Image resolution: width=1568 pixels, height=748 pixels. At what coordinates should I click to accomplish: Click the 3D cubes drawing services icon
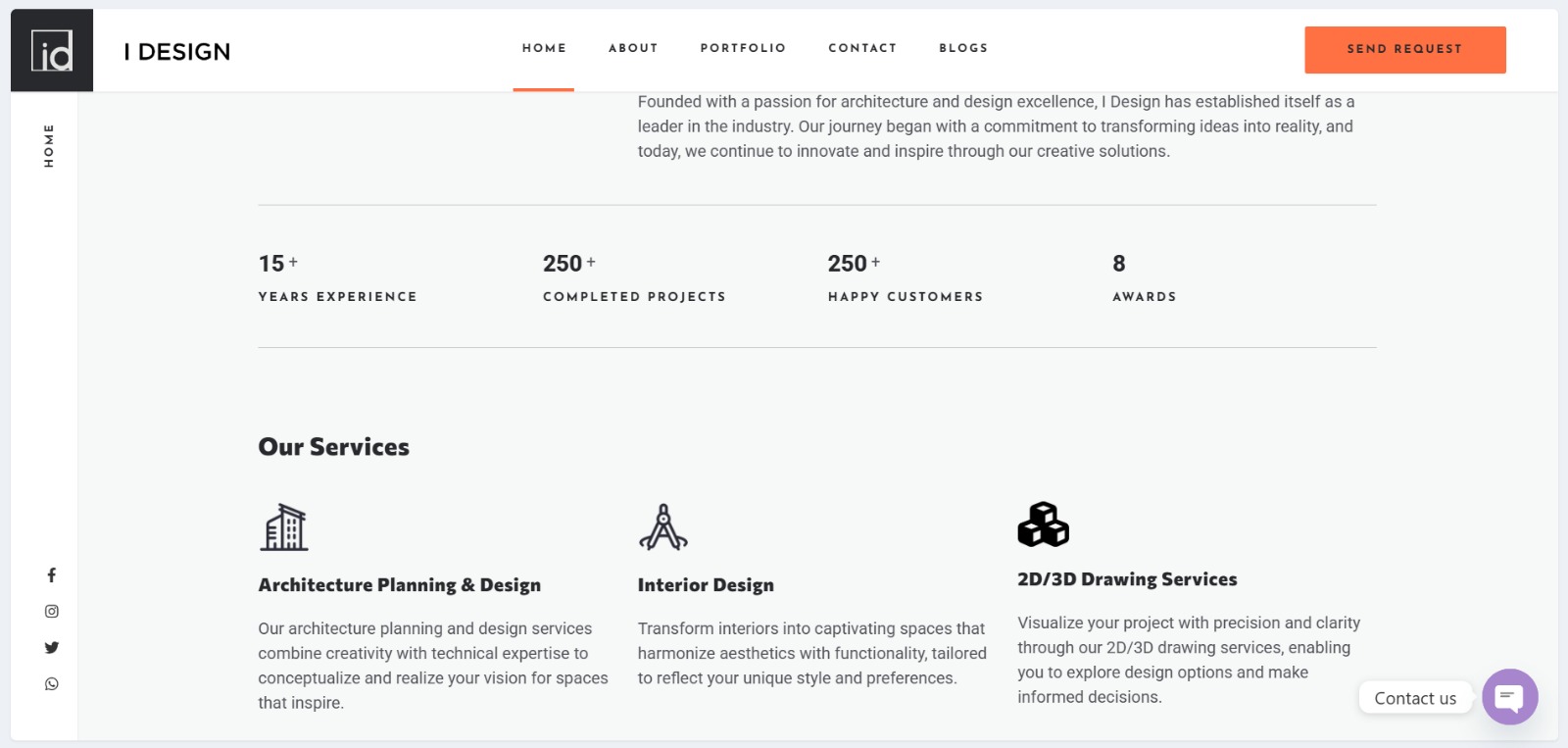1043,524
